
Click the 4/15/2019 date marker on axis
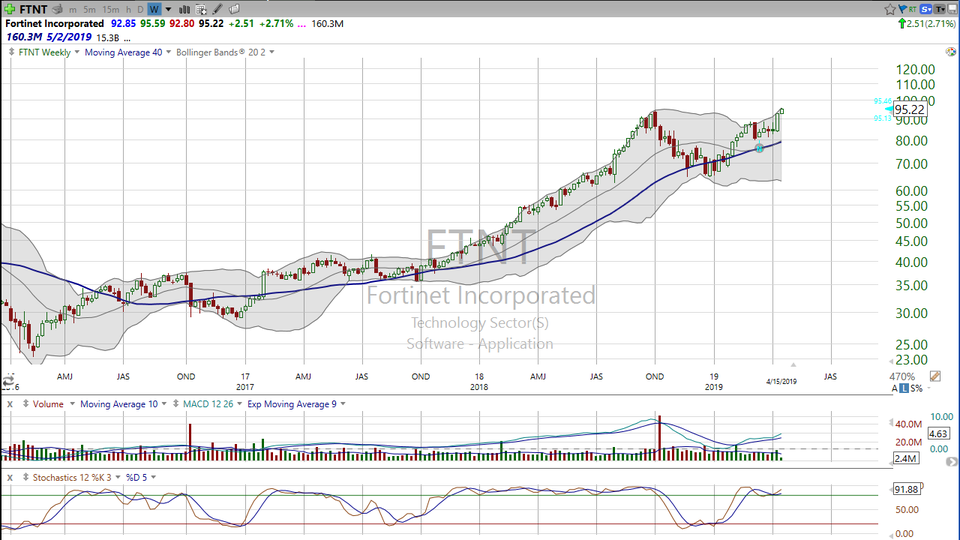[781, 381]
